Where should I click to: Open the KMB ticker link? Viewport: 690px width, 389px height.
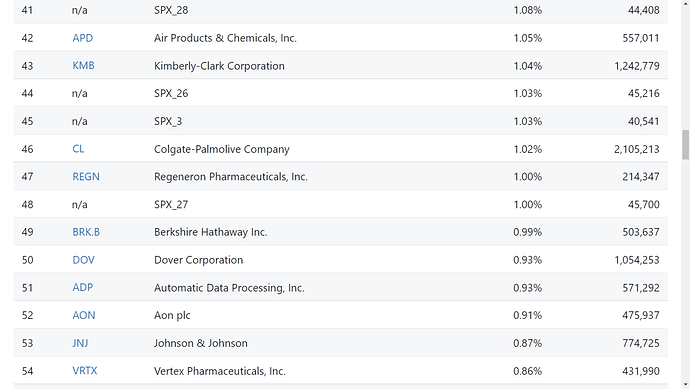tap(83, 66)
